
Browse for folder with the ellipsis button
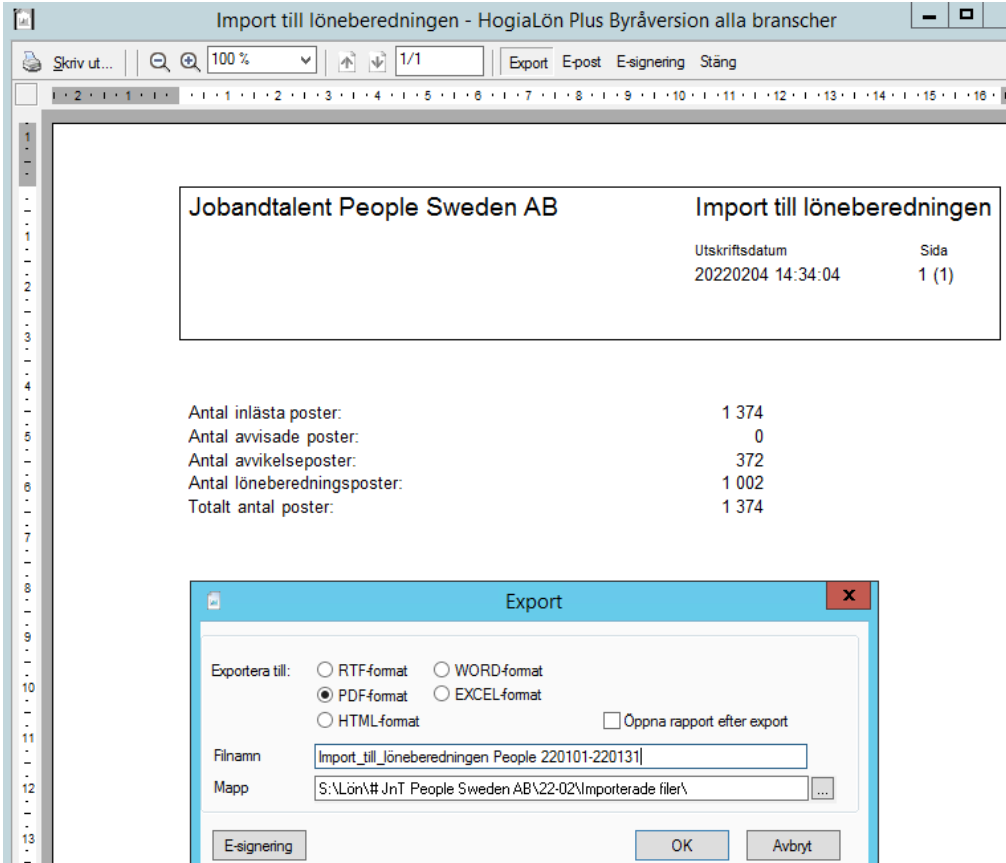(822, 788)
